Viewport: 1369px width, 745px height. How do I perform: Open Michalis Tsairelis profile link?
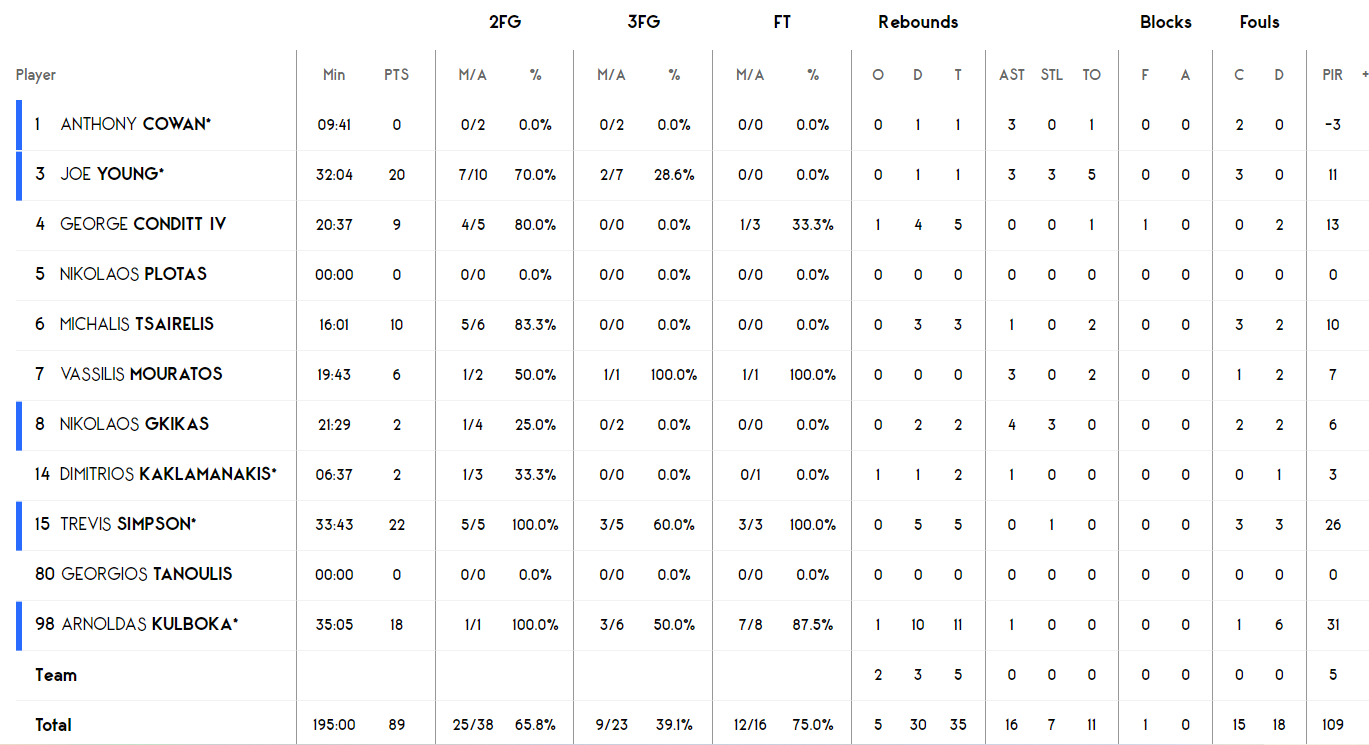(136, 324)
